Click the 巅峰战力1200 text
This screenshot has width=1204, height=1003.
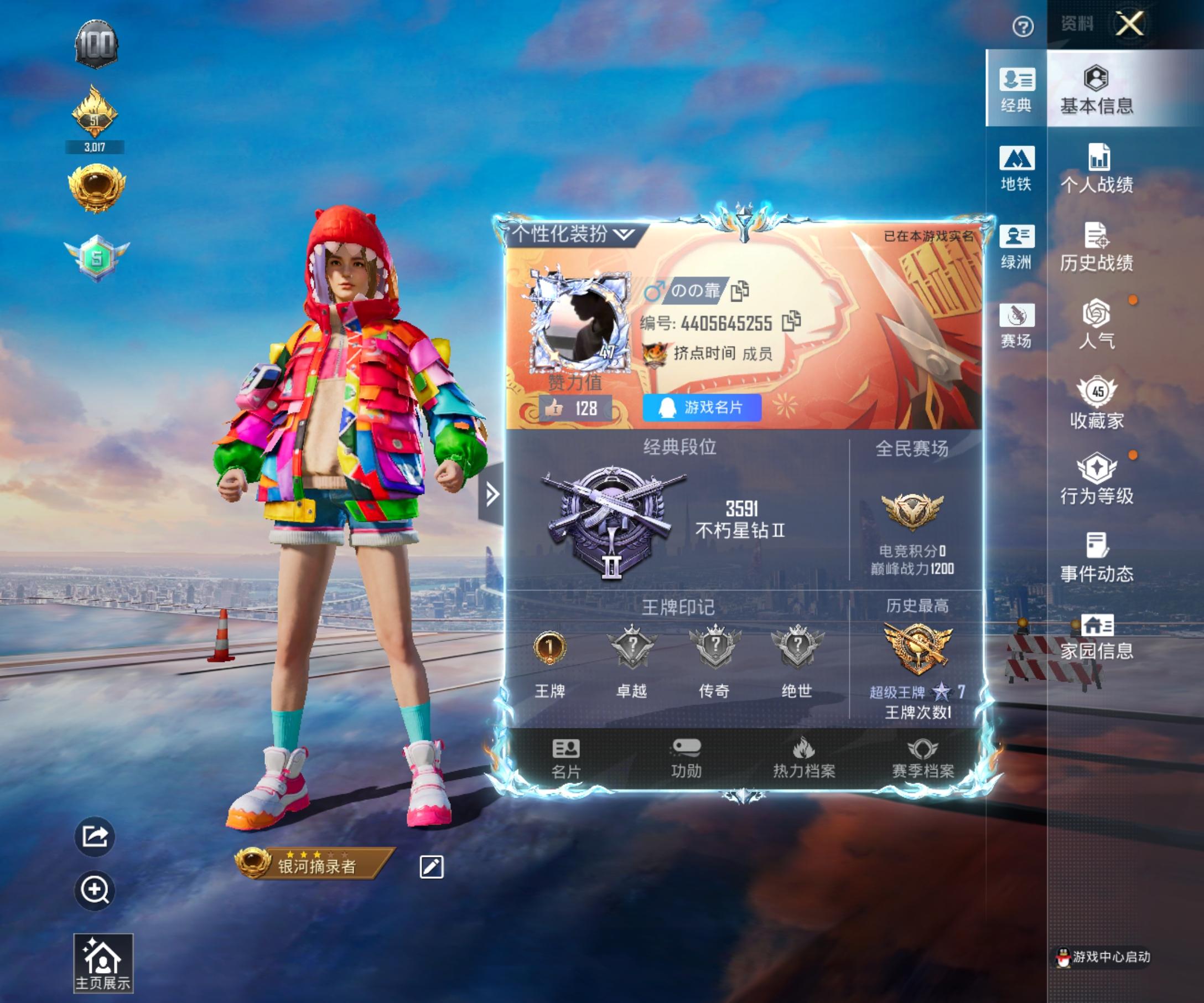[912, 569]
